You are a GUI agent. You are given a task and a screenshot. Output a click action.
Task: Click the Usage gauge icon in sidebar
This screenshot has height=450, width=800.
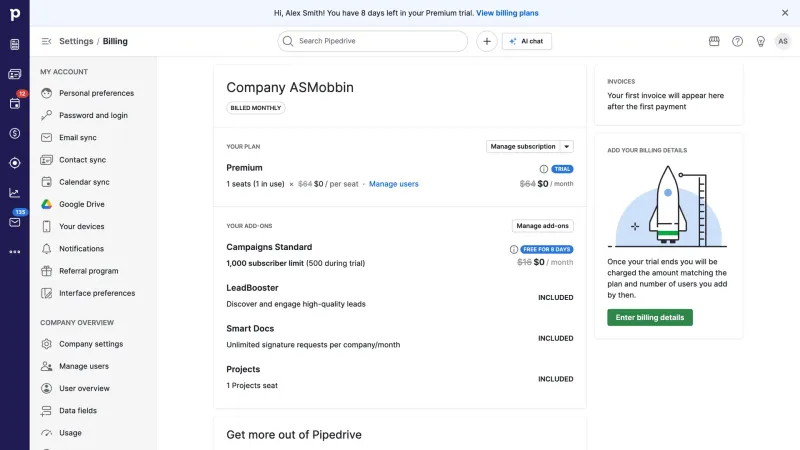coord(46,433)
